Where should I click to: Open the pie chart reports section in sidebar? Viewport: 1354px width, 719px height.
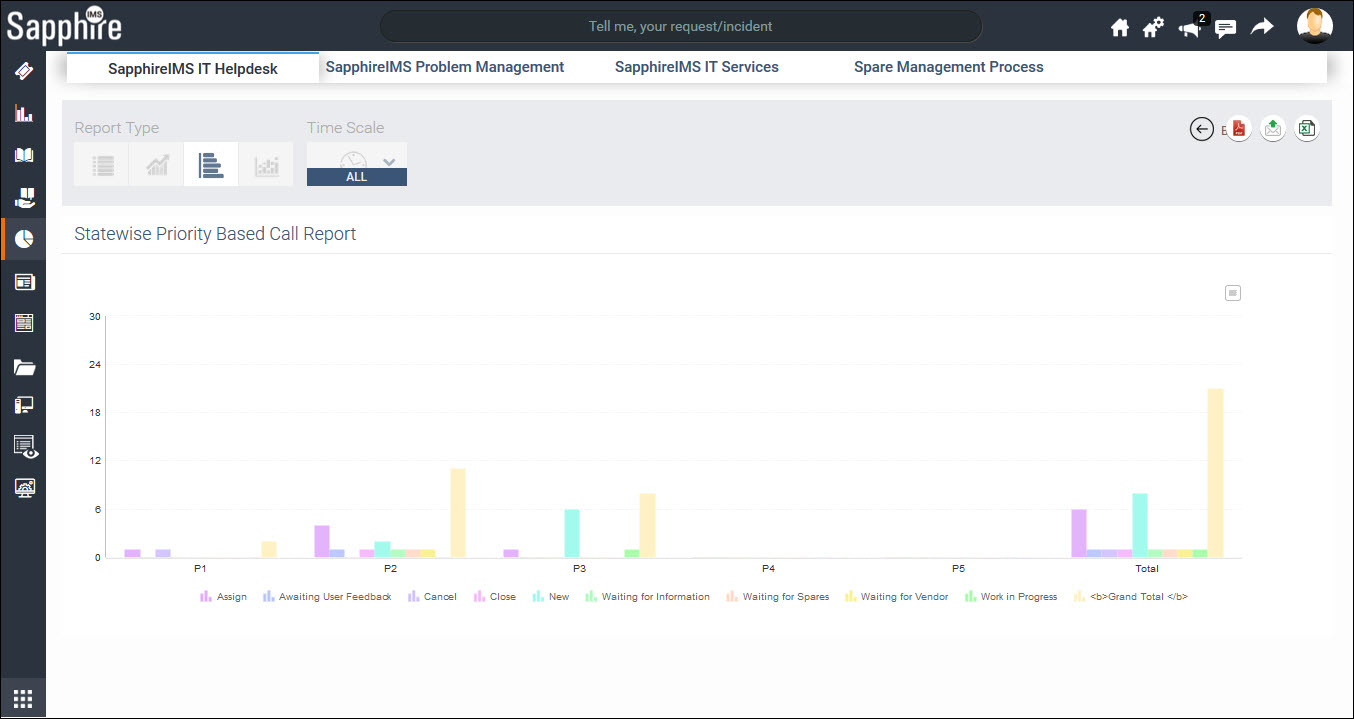tap(23, 238)
